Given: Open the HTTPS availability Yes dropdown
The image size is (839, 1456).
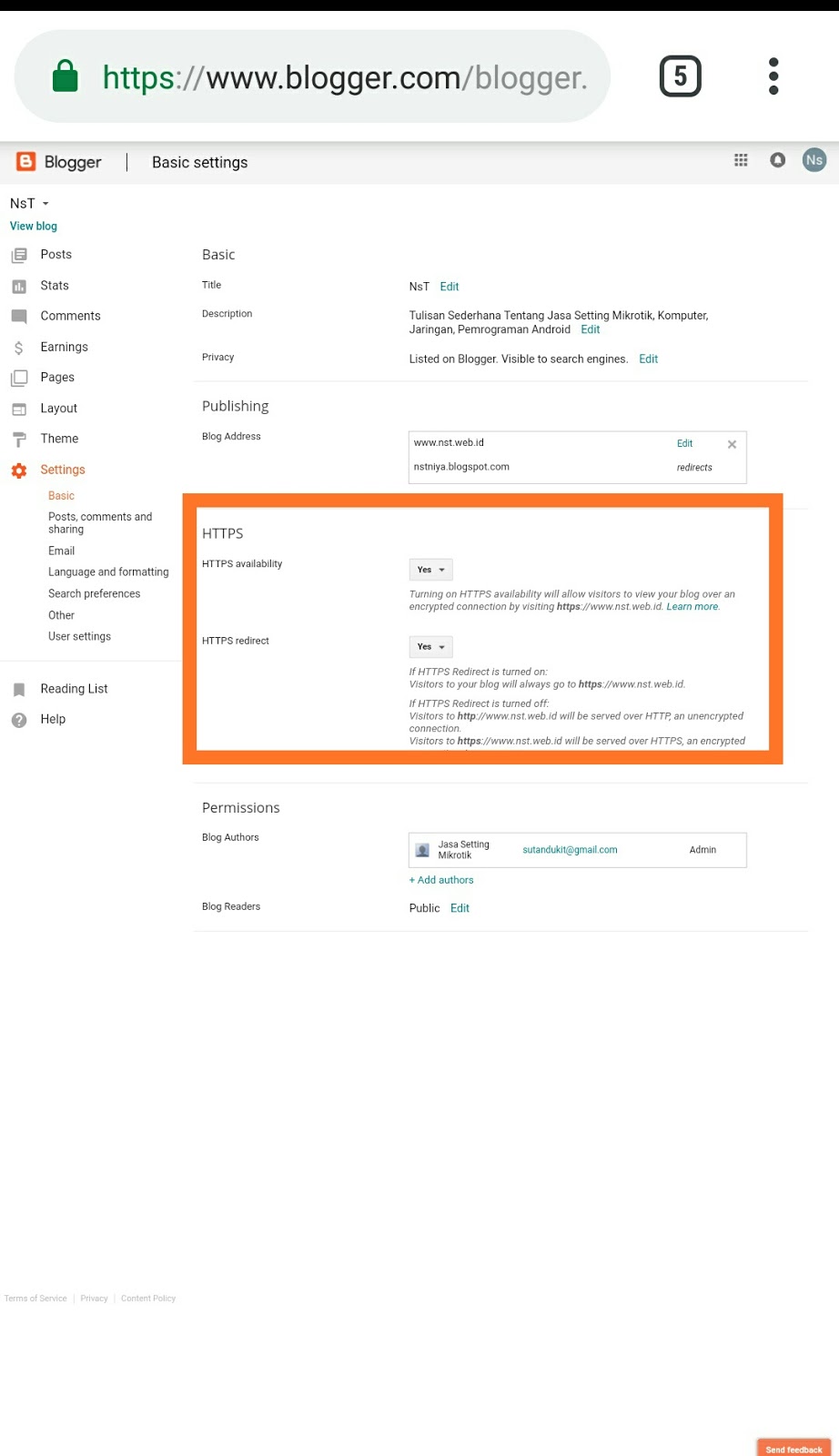Looking at the screenshot, I should pos(430,570).
